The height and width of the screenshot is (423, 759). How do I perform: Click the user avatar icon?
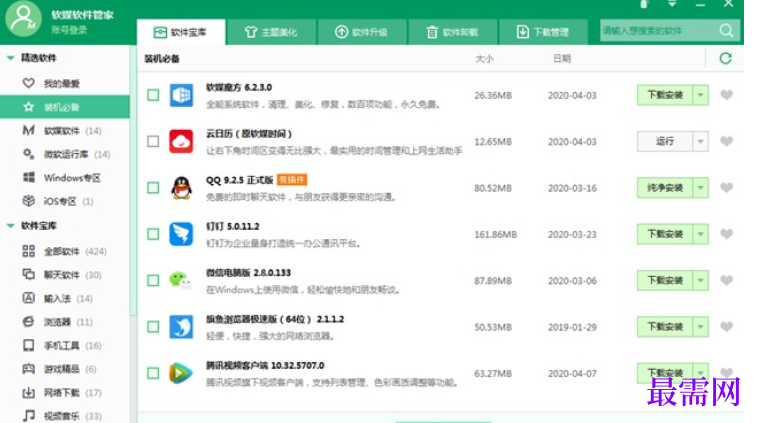[x=23, y=18]
